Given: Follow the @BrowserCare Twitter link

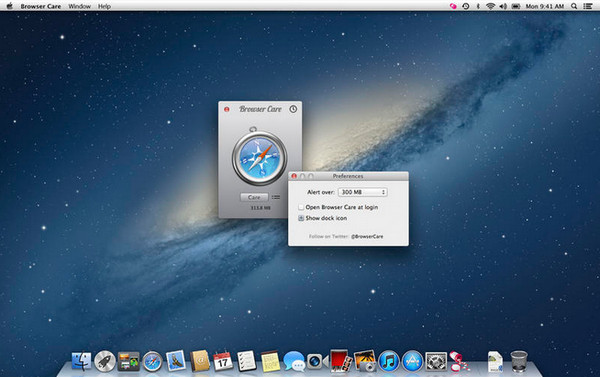Looking at the screenshot, I should tap(367, 237).
